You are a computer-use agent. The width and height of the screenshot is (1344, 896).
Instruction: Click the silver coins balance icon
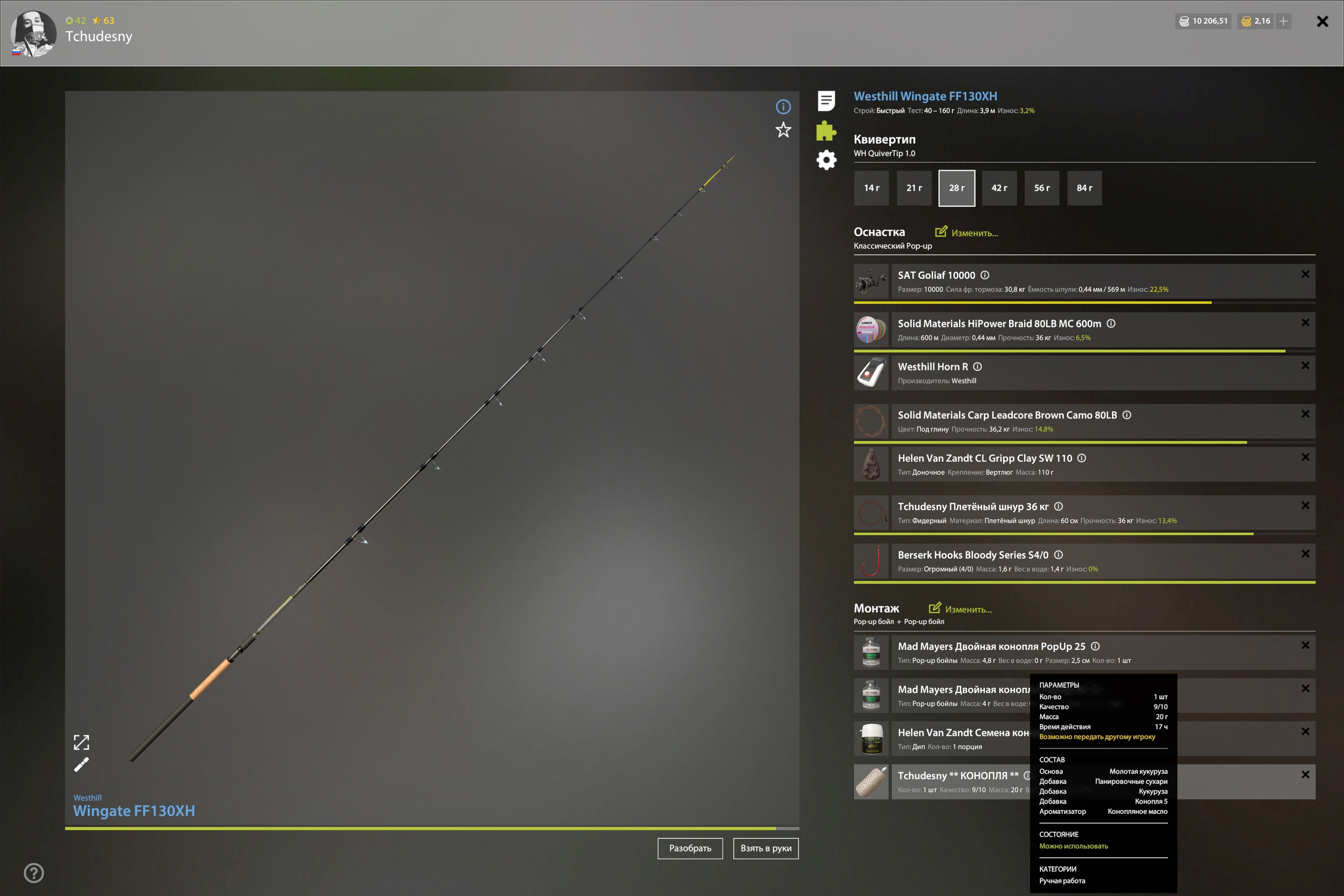click(x=1184, y=21)
